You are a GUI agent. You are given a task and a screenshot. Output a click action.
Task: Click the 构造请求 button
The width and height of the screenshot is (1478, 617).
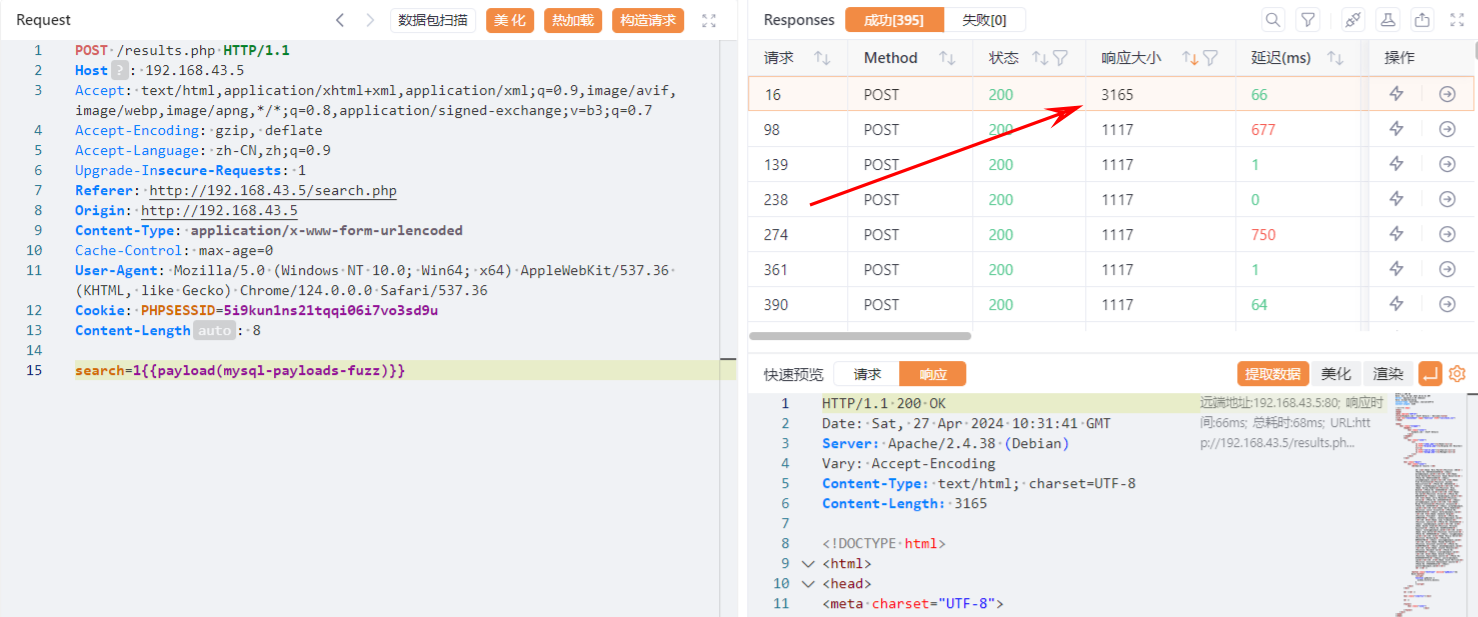coord(648,20)
